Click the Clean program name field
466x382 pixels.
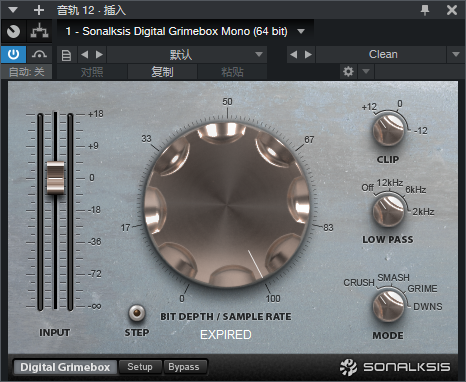381,54
